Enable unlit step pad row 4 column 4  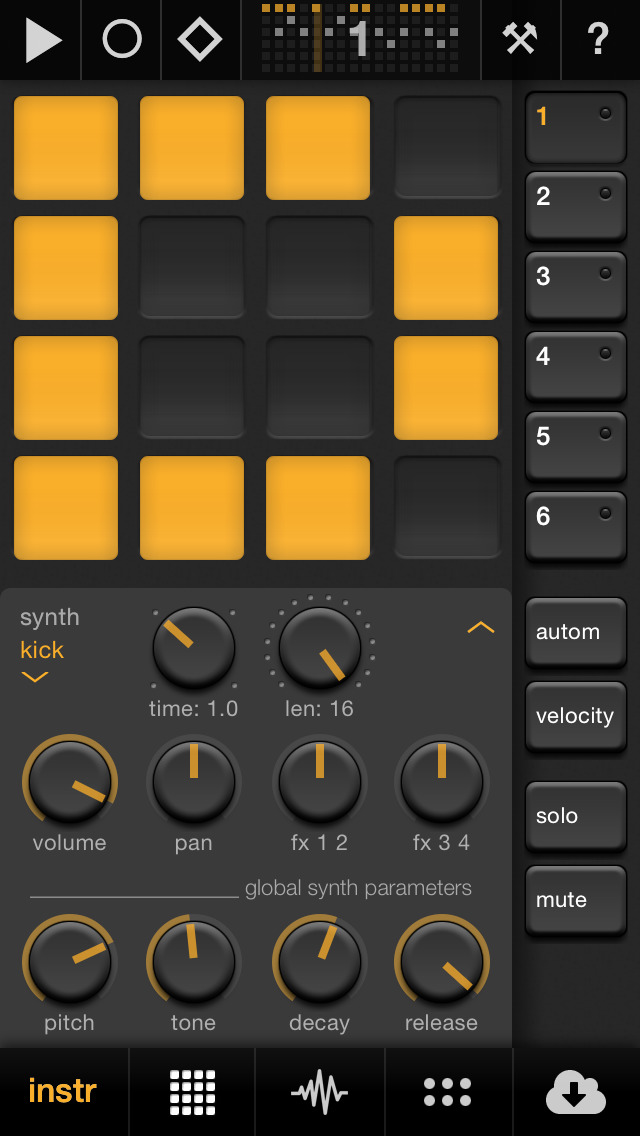tap(447, 508)
